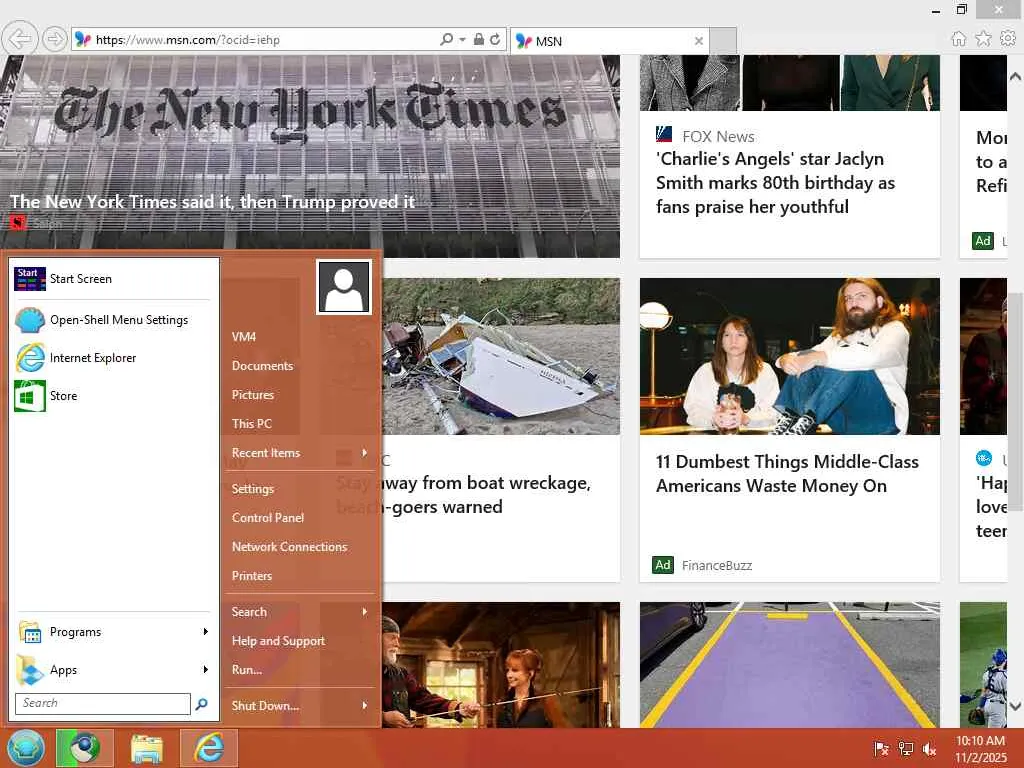Open Control Panel
The height and width of the screenshot is (768, 1024).
(x=300, y=518)
